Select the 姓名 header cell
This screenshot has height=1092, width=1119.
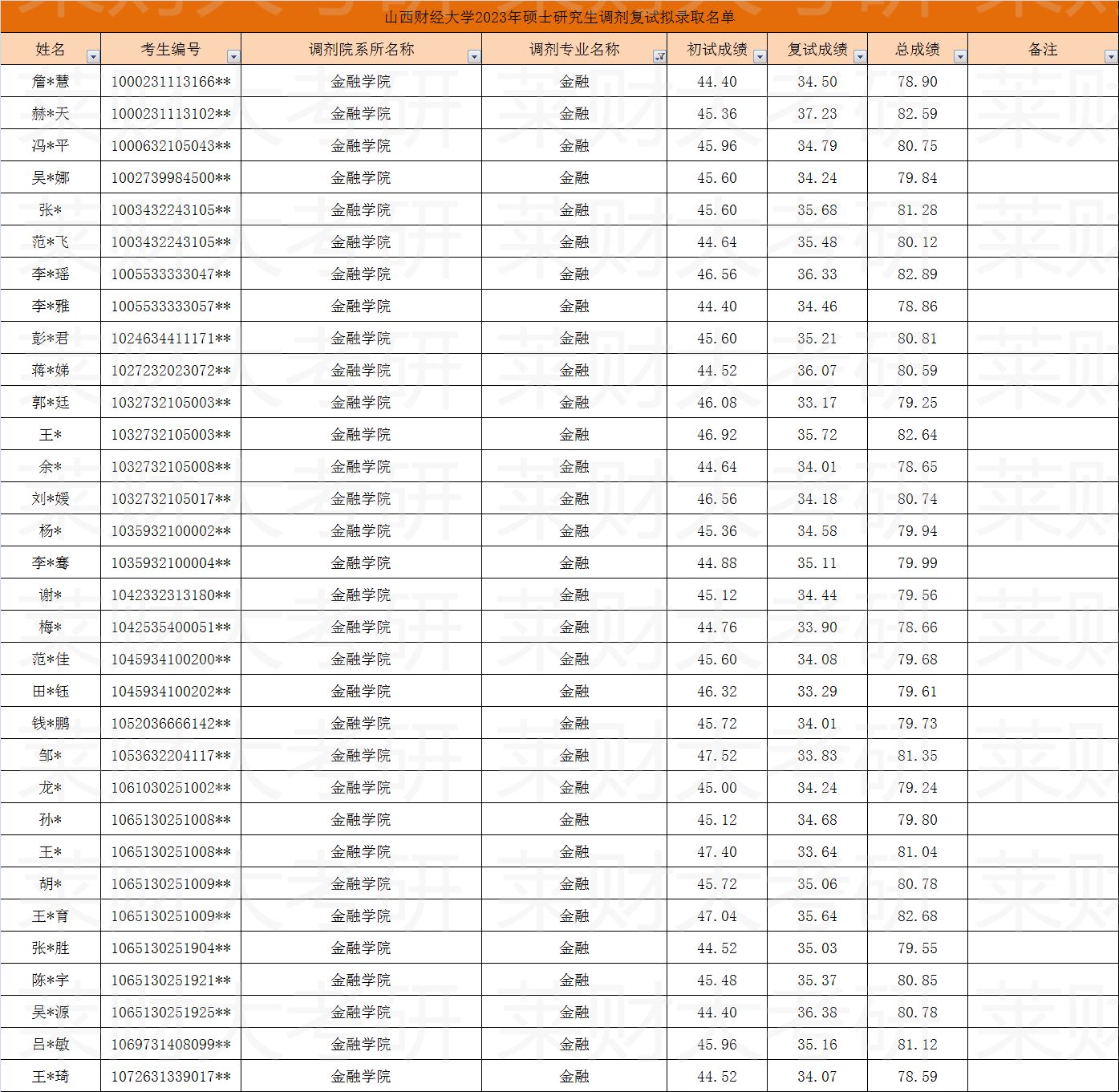[50, 50]
